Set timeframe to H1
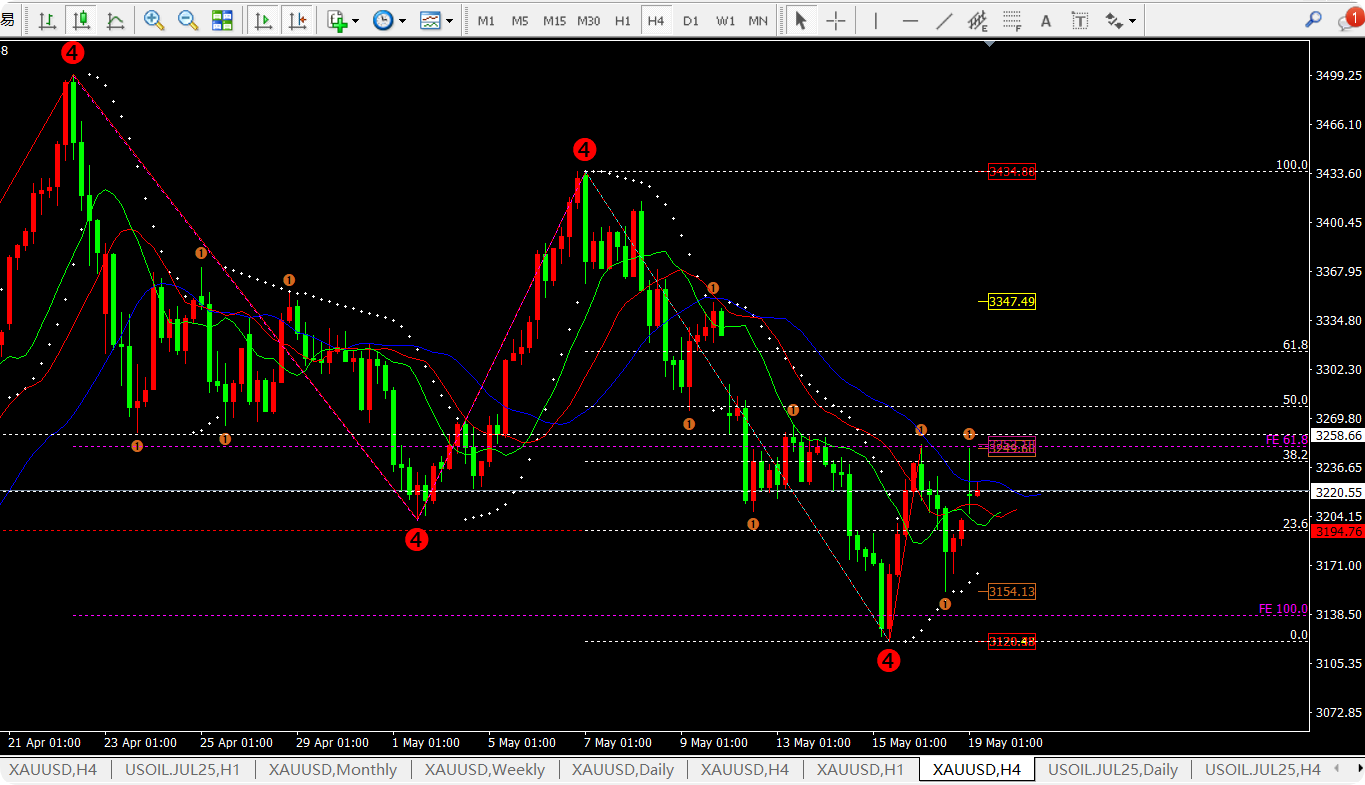This screenshot has height=785, width=1365. coord(622,20)
